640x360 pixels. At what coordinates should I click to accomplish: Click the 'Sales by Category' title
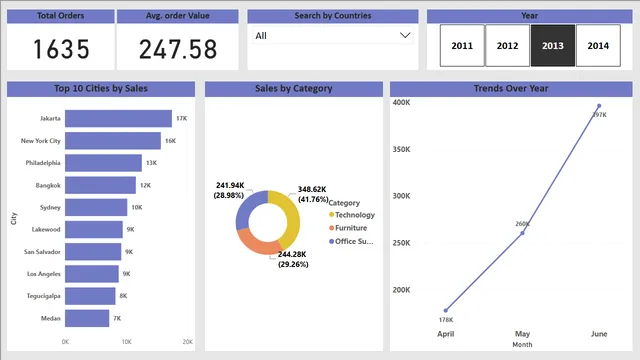pos(293,88)
